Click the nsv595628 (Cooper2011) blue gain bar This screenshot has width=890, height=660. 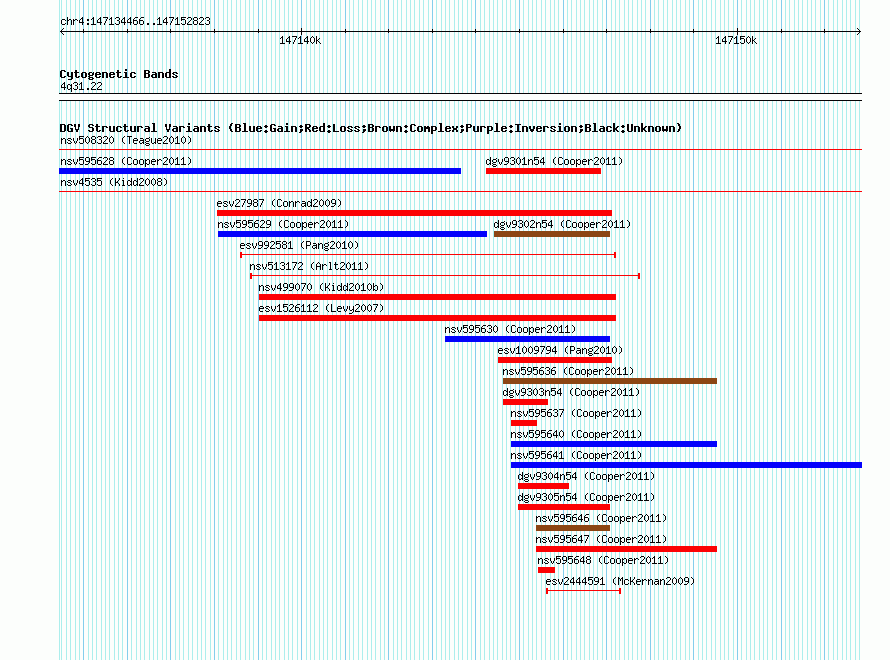260,171
